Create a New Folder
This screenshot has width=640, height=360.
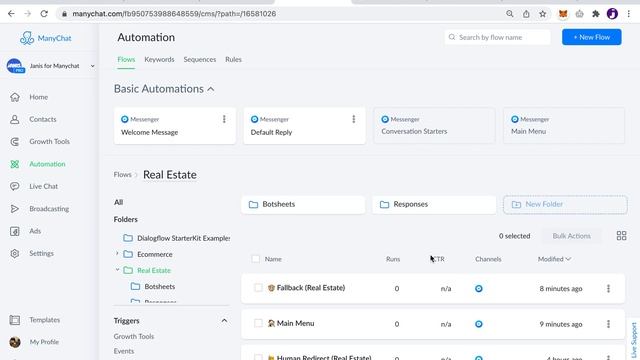(x=565, y=204)
